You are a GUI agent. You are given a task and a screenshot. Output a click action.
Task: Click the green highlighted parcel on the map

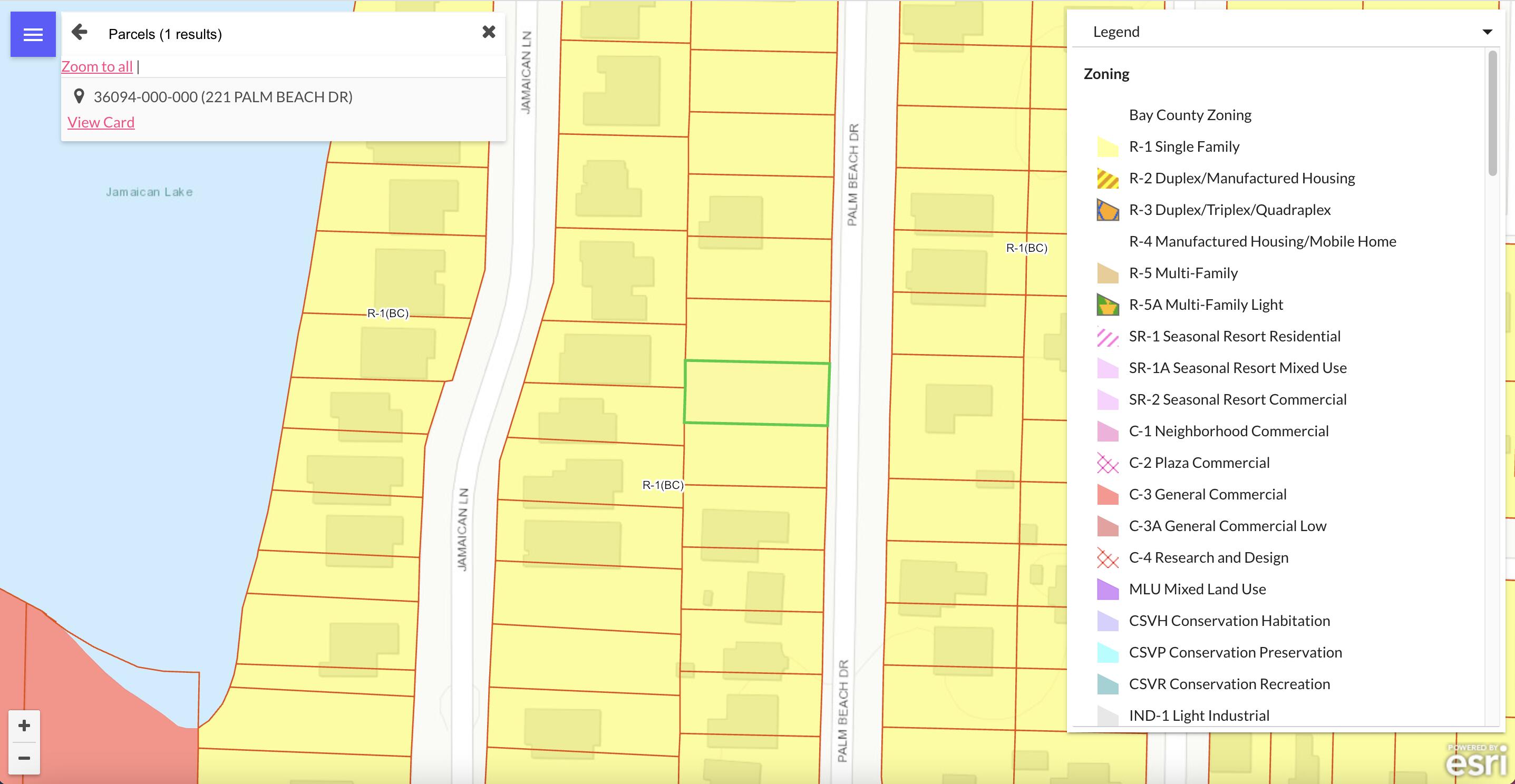756,393
